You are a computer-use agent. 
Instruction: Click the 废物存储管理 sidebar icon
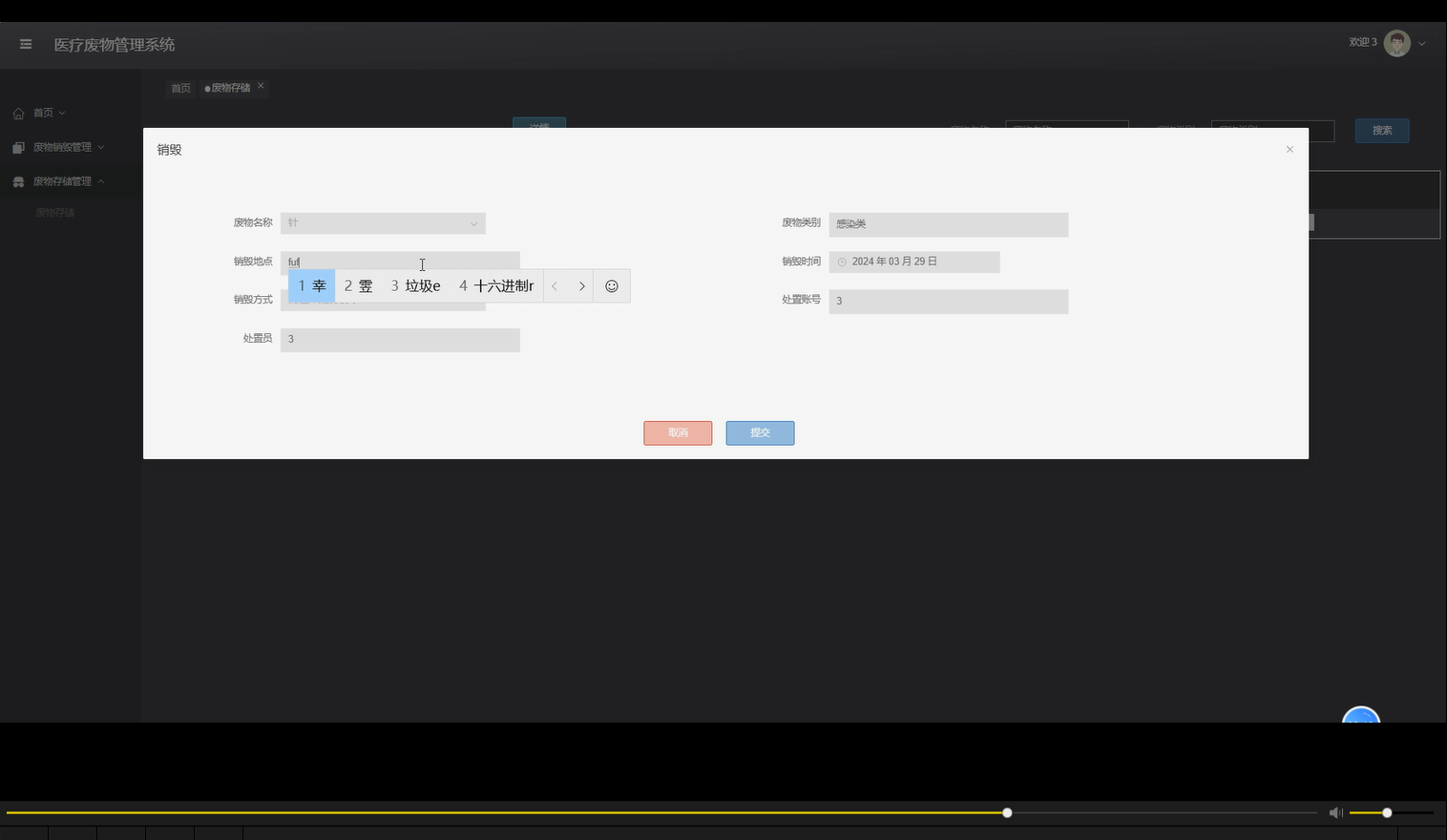click(x=18, y=182)
